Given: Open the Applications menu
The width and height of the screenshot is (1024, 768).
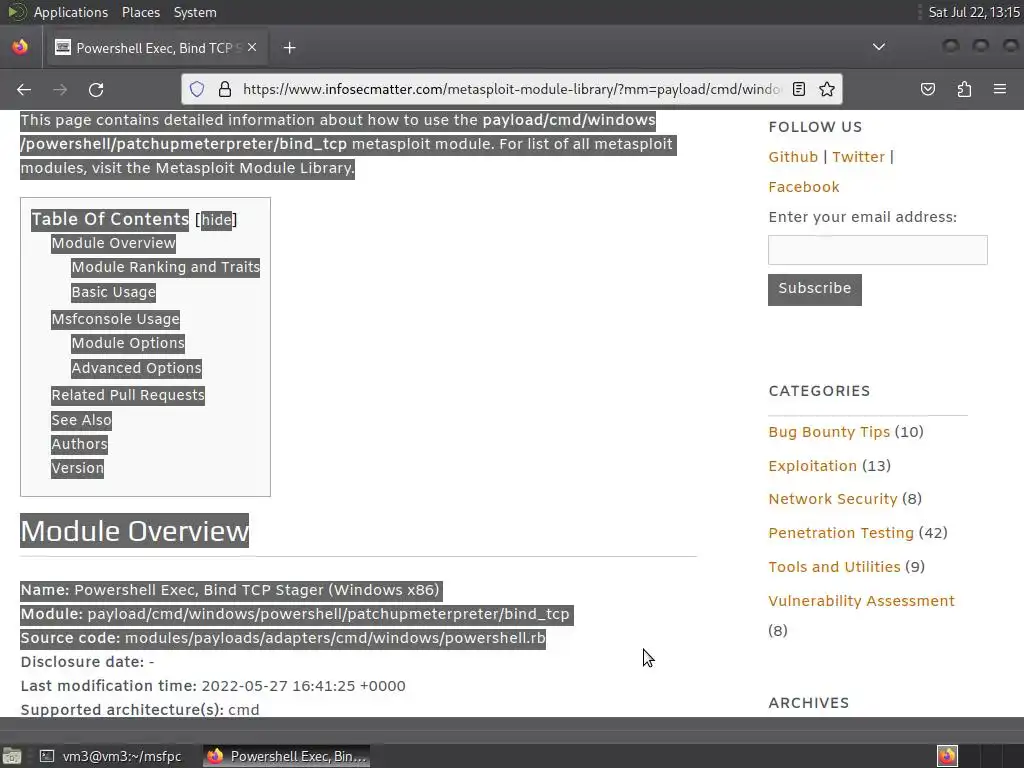Looking at the screenshot, I should click(71, 12).
